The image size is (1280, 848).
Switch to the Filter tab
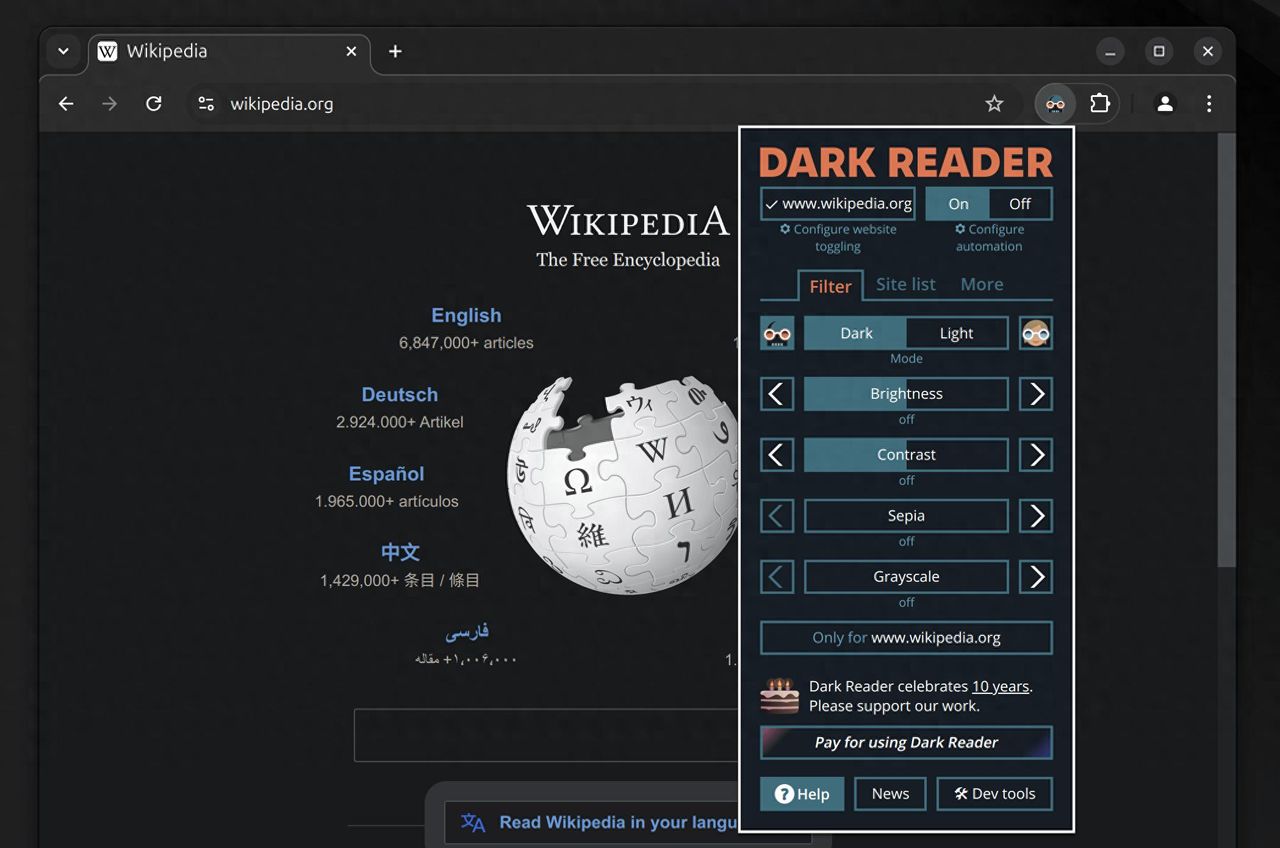click(830, 286)
